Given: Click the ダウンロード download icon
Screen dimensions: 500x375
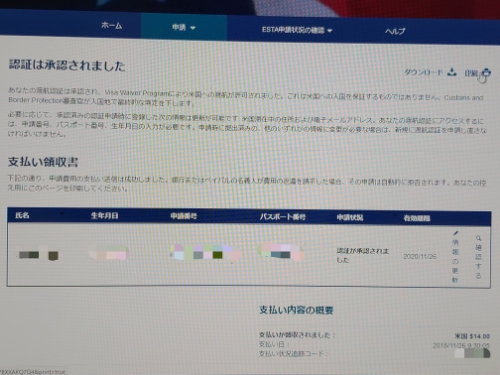Looking at the screenshot, I should tap(452, 72).
